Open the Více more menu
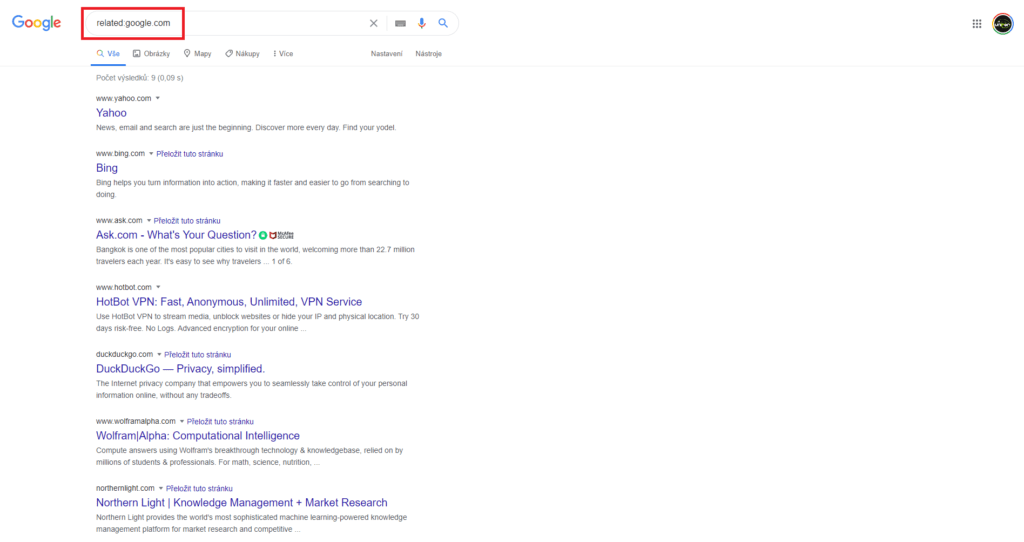Image resolution: width=1024 pixels, height=542 pixels. [283, 53]
